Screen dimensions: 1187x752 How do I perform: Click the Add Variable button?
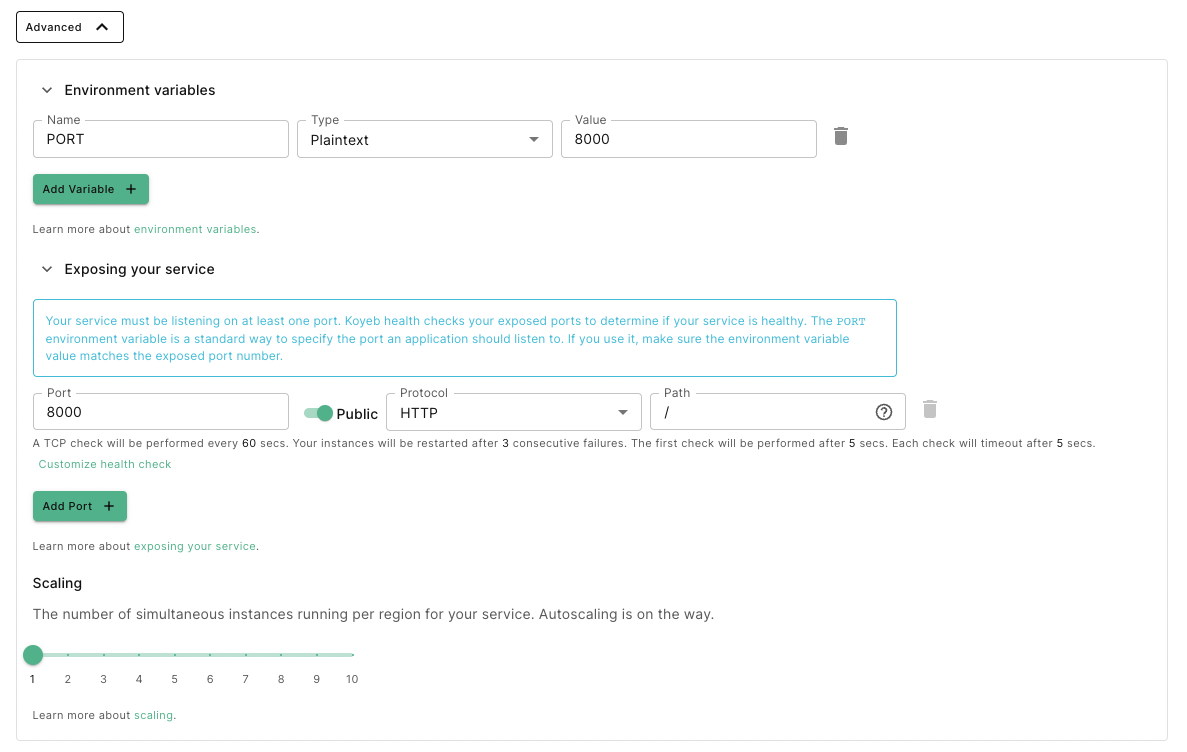click(x=91, y=189)
